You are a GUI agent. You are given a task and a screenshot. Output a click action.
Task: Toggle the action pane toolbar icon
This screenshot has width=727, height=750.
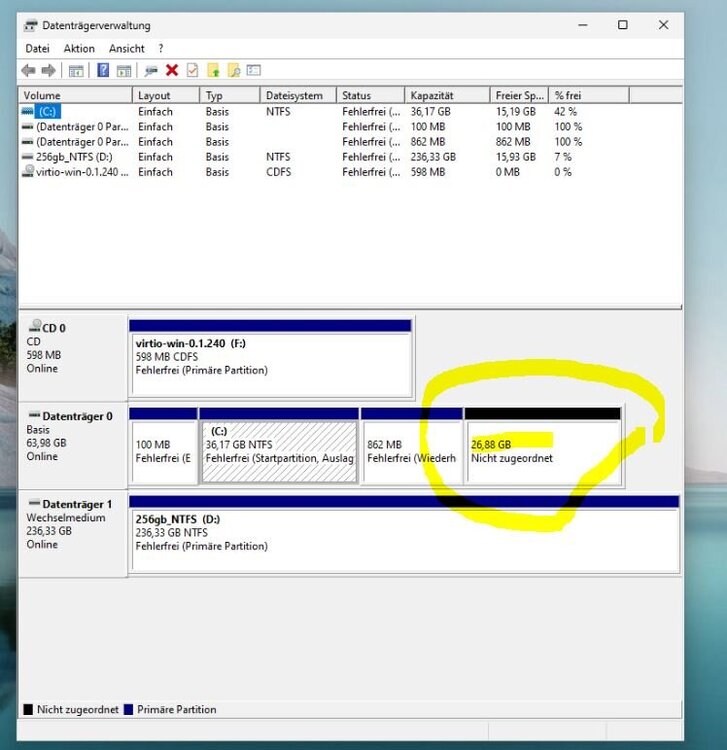coord(124,71)
